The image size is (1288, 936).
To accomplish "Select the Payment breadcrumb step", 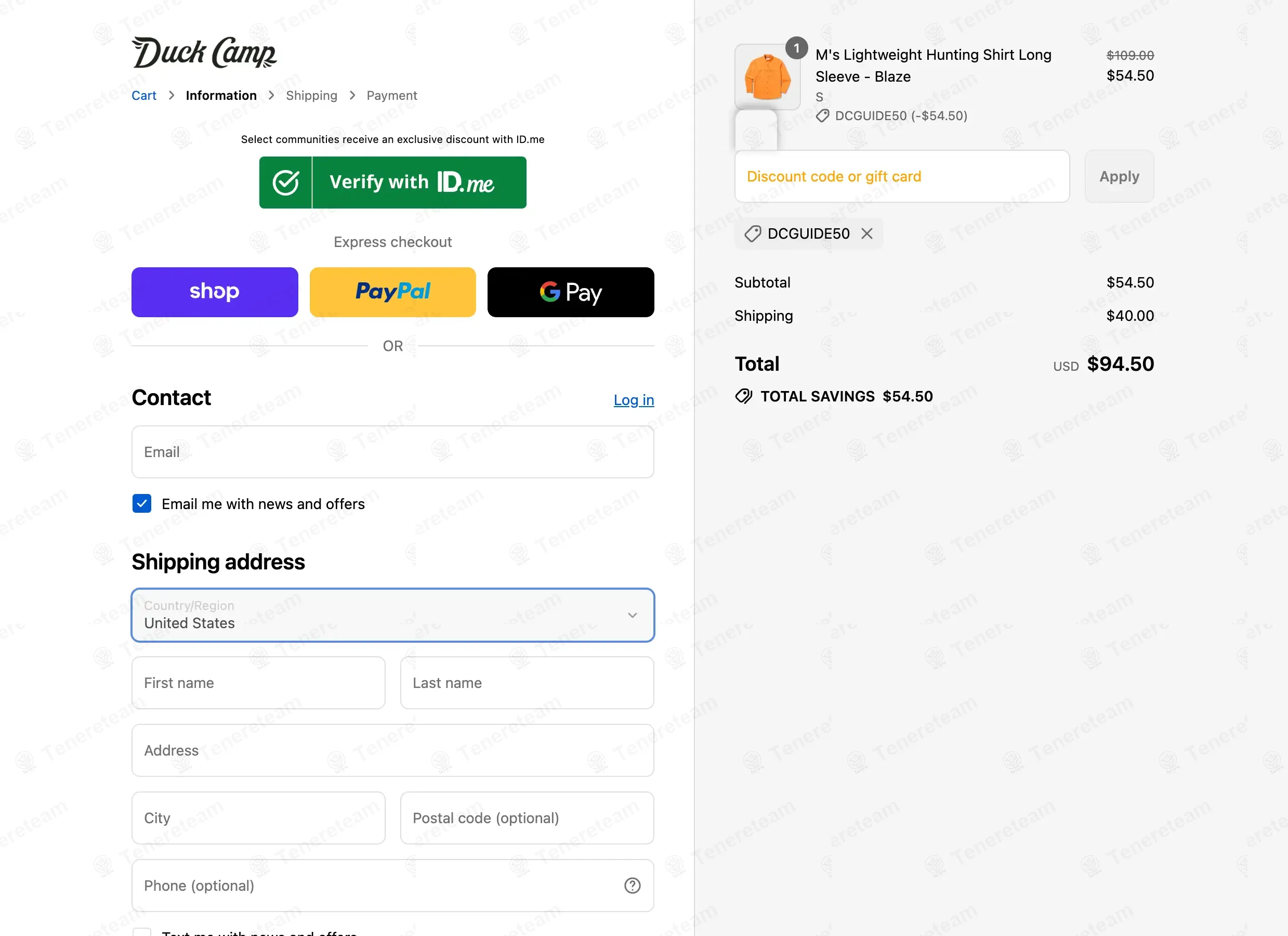I will pyautogui.click(x=391, y=96).
